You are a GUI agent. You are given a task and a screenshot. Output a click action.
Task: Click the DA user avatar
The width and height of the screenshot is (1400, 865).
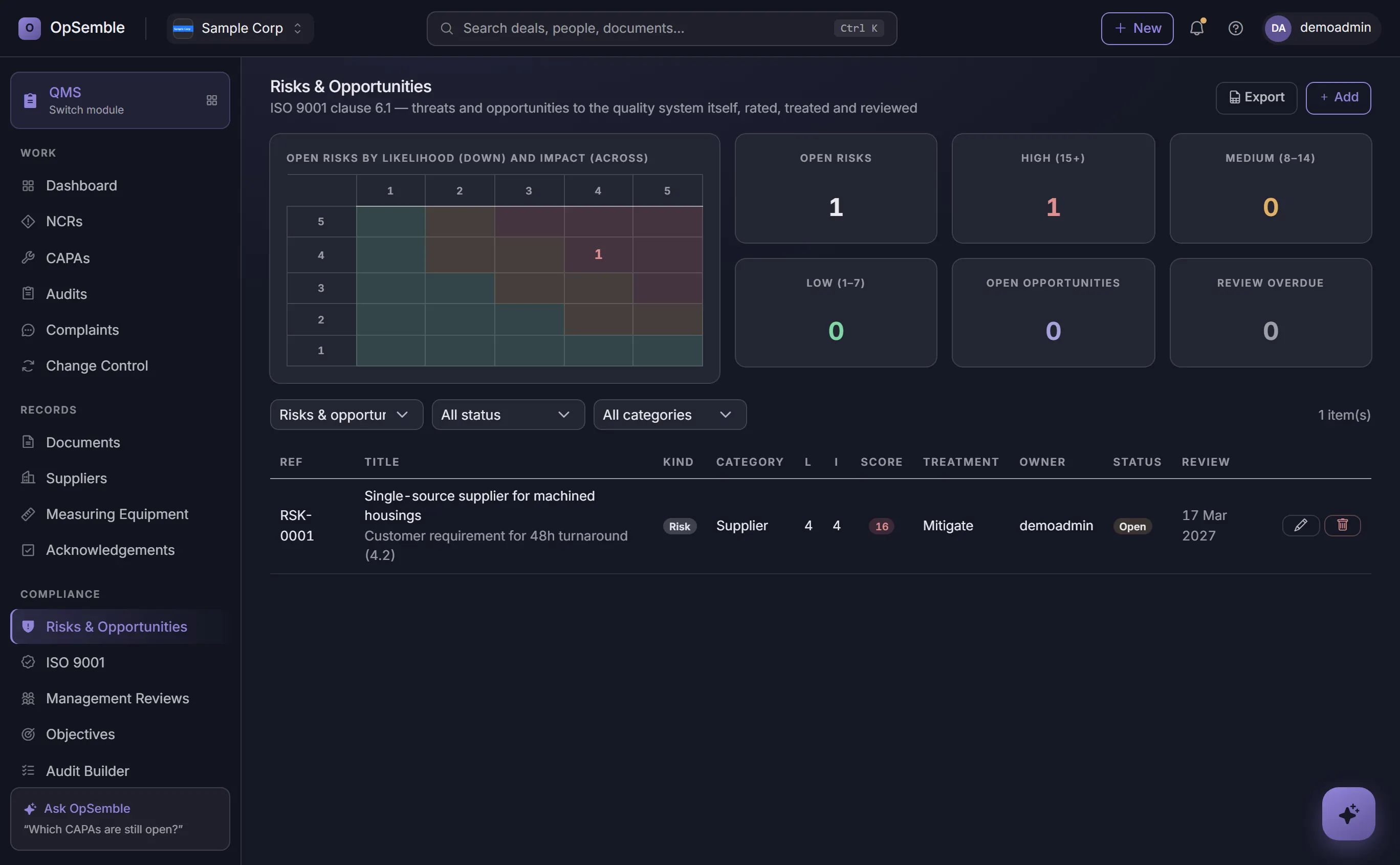pyautogui.click(x=1278, y=28)
